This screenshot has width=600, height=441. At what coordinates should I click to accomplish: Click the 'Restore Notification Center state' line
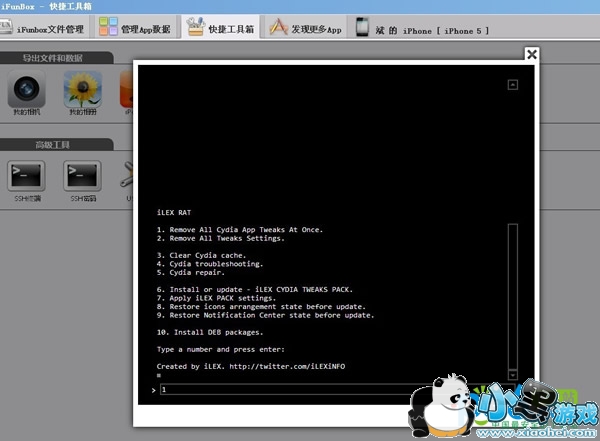pos(265,315)
